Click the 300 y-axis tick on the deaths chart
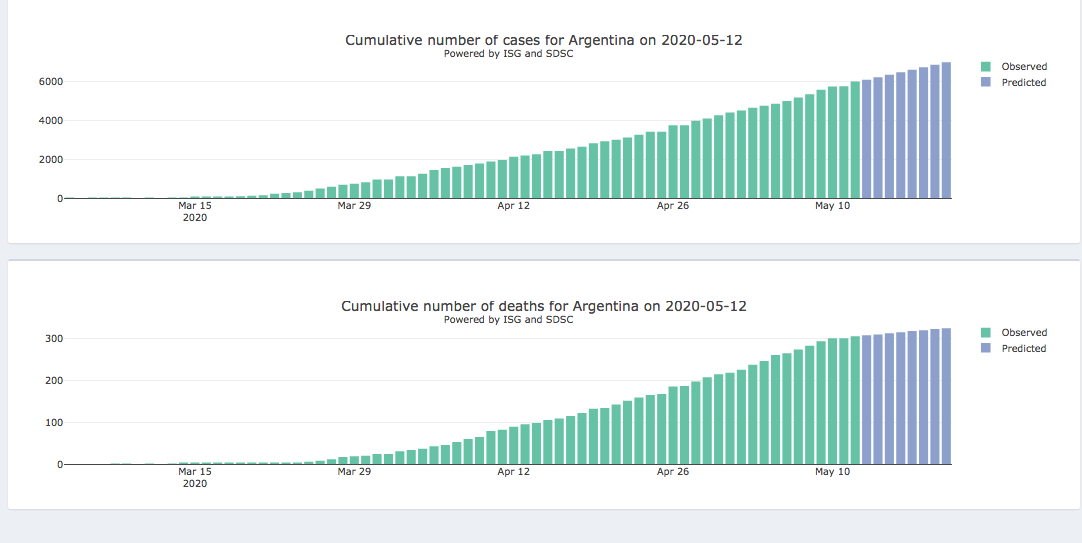Image resolution: width=1082 pixels, height=543 pixels. pos(46,339)
